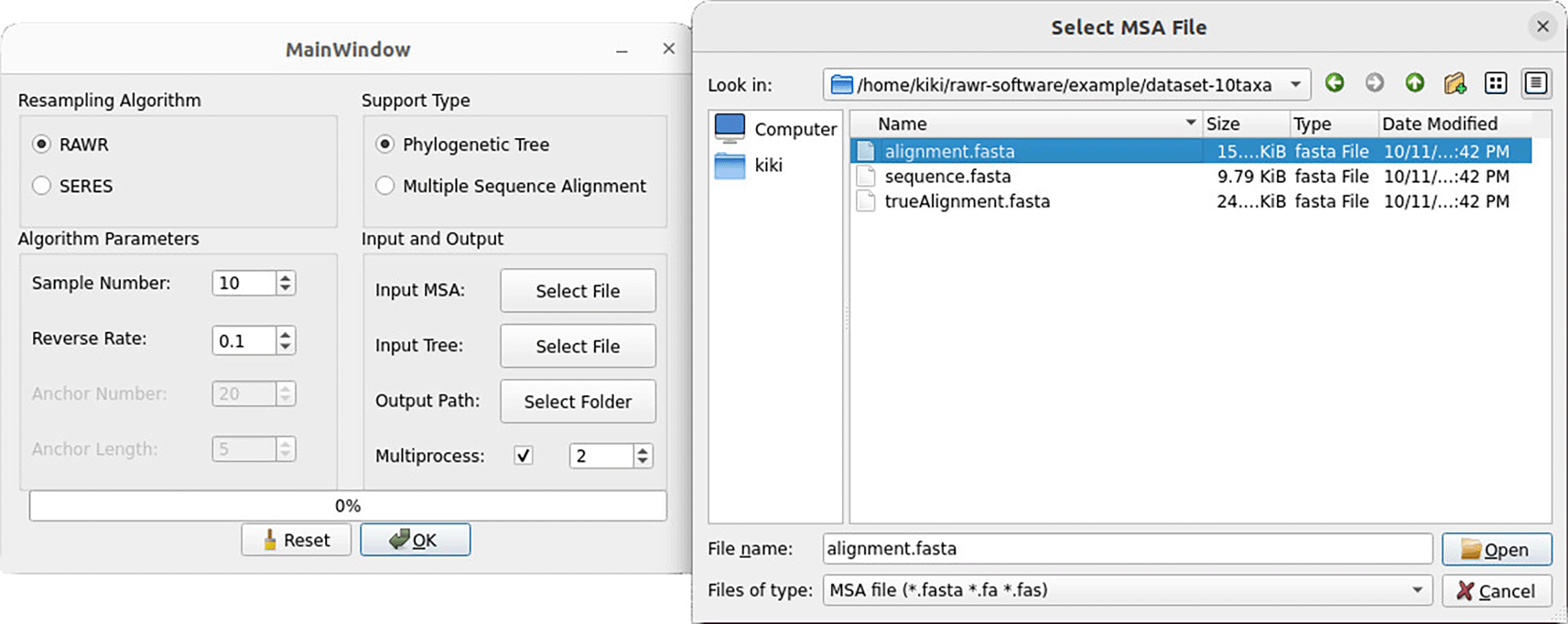
Task: Click file icon next to trueAlignment.fasta
Action: [x=866, y=201]
